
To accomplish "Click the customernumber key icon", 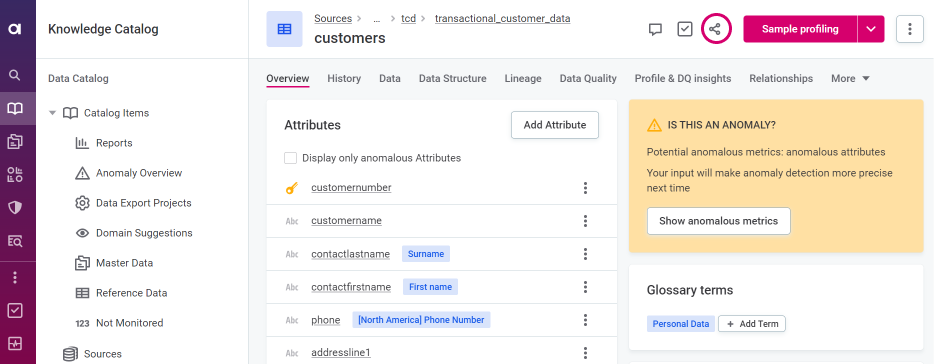I will [291, 189].
